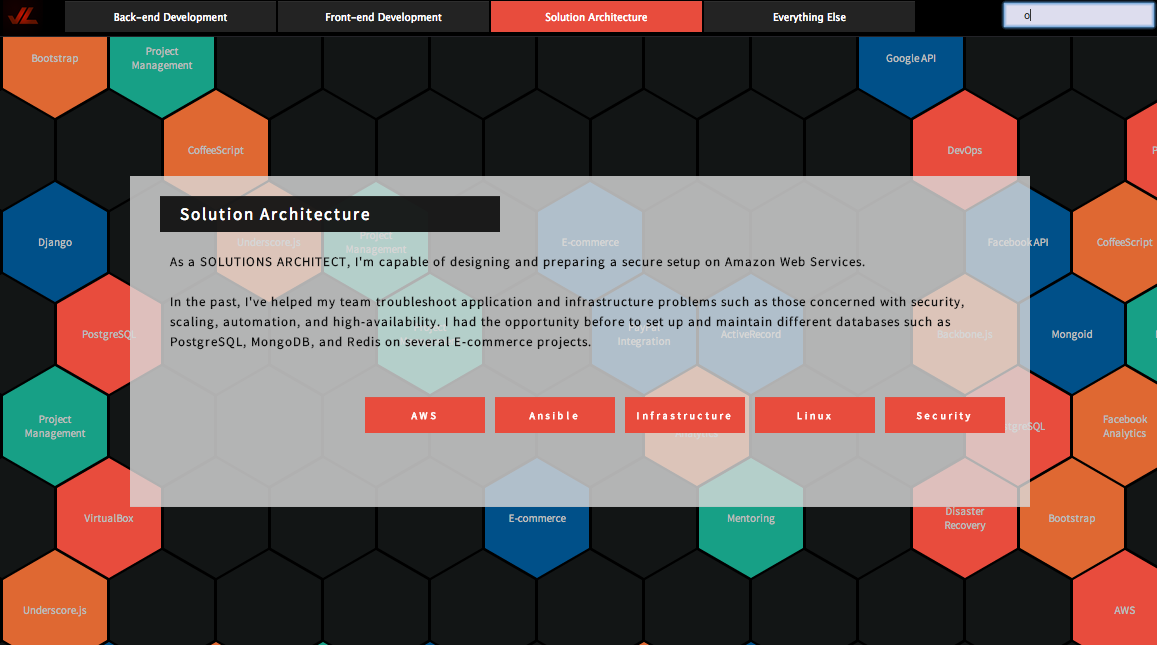The image size is (1157, 645).
Task: Click the Ansible skill button
Action: click(554, 415)
